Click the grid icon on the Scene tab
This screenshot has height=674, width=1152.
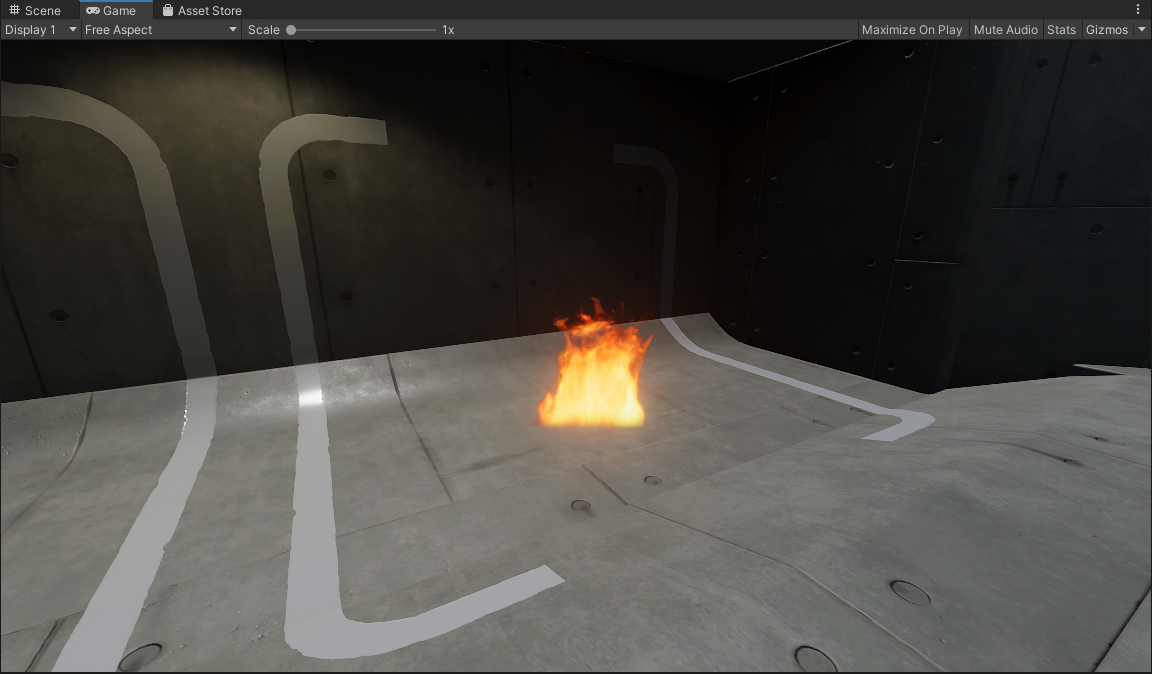coord(14,11)
